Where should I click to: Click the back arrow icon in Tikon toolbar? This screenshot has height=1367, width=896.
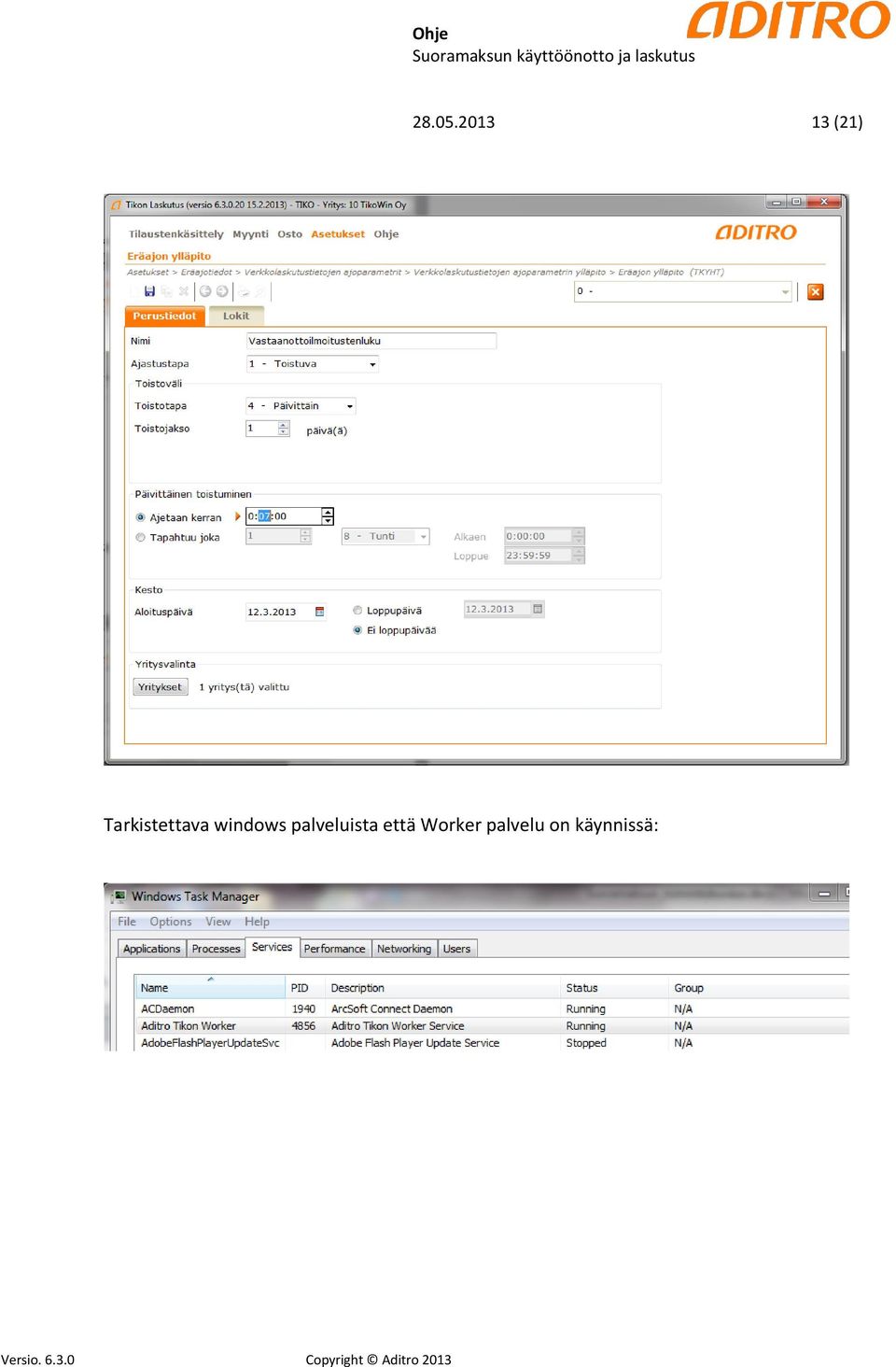(x=205, y=291)
